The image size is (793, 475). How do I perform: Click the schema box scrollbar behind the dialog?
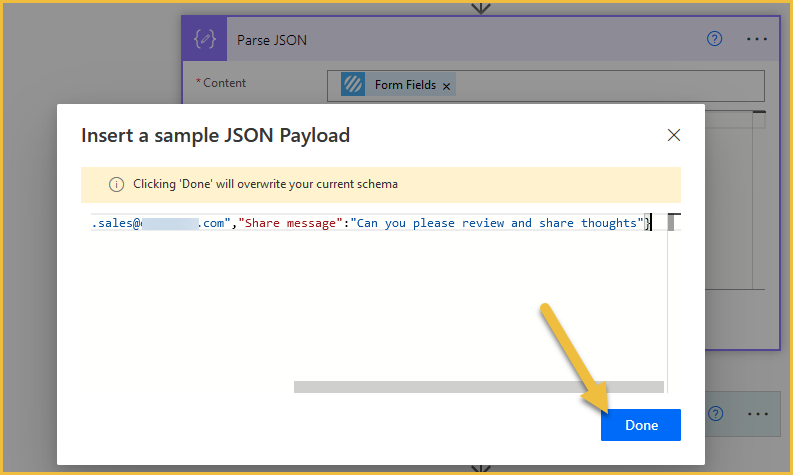tap(759, 200)
